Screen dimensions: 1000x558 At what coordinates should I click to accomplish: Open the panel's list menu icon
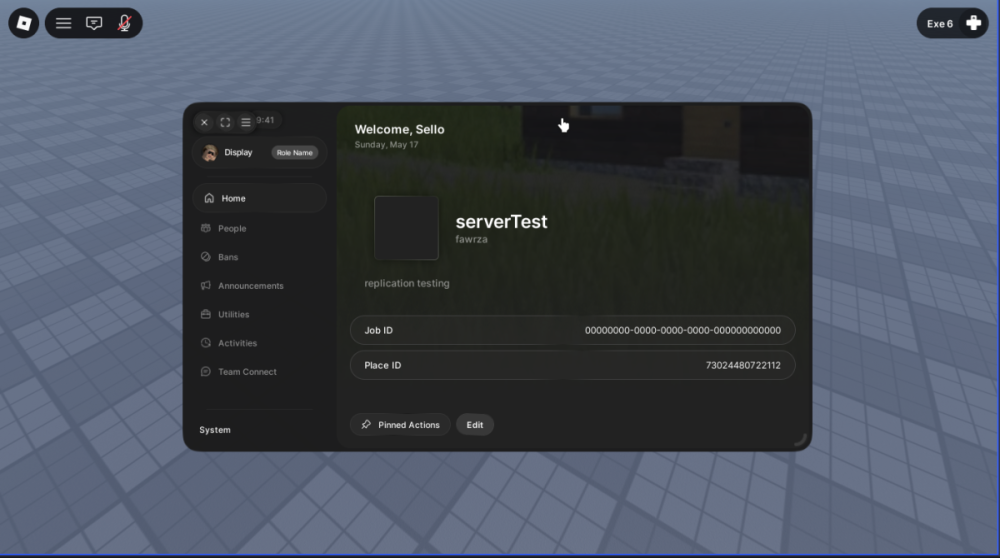pos(246,122)
